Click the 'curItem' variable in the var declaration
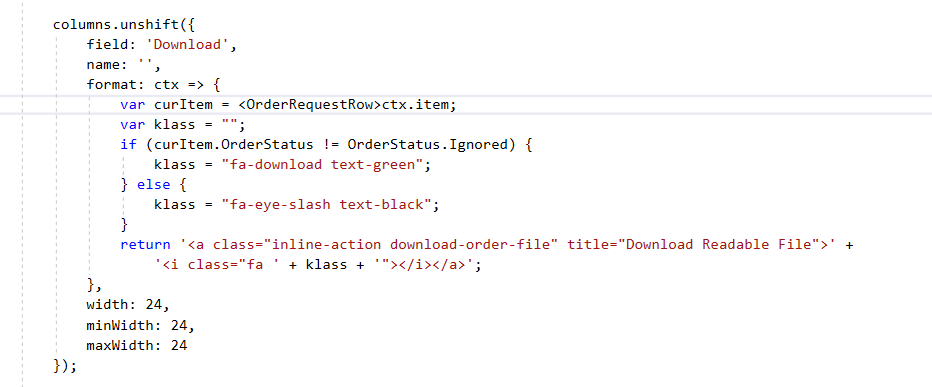 (184, 105)
